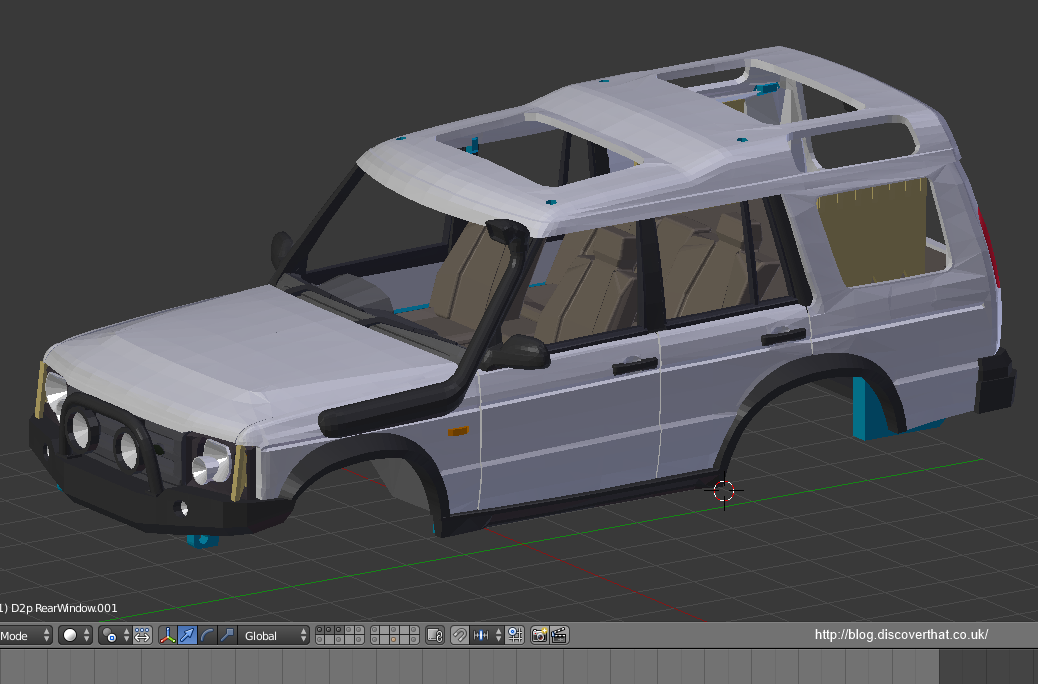Click the OpenGL render still camera icon
This screenshot has height=684, width=1038.
point(539,635)
